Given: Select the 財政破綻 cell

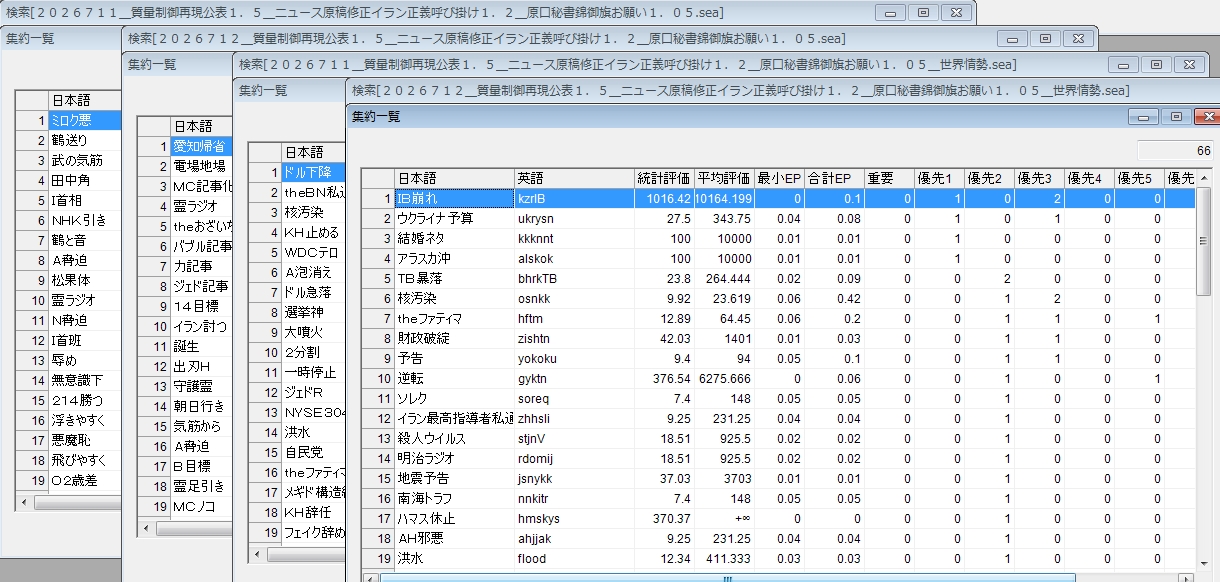Looking at the screenshot, I should [x=454, y=338].
